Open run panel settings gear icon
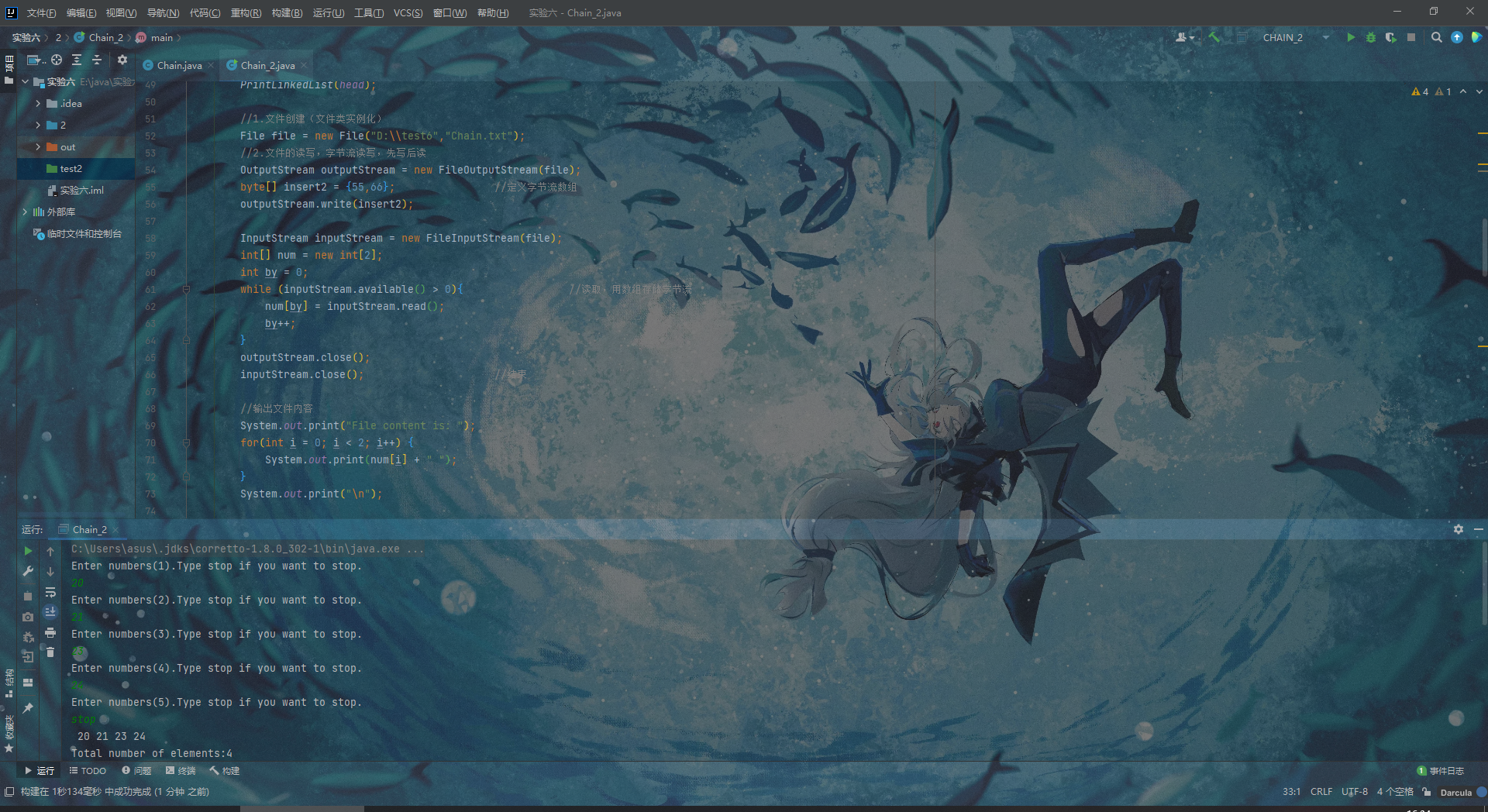The height and width of the screenshot is (812, 1488). click(x=1459, y=529)
